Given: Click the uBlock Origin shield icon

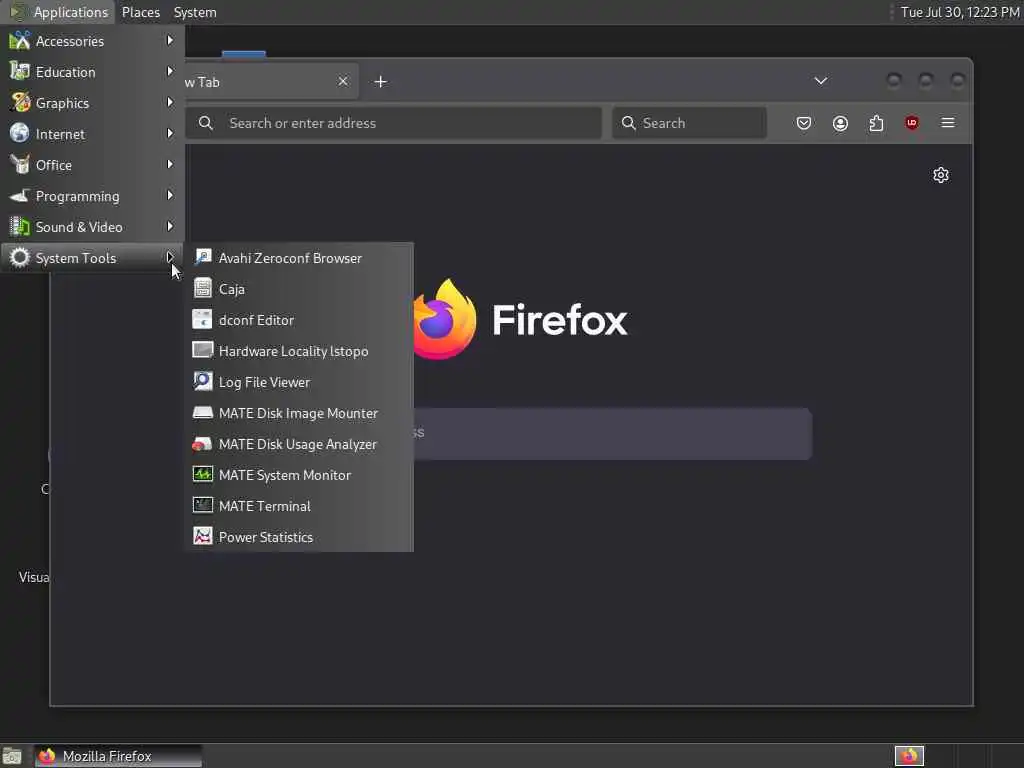Looking at the screenshot, I should point(912,123).
